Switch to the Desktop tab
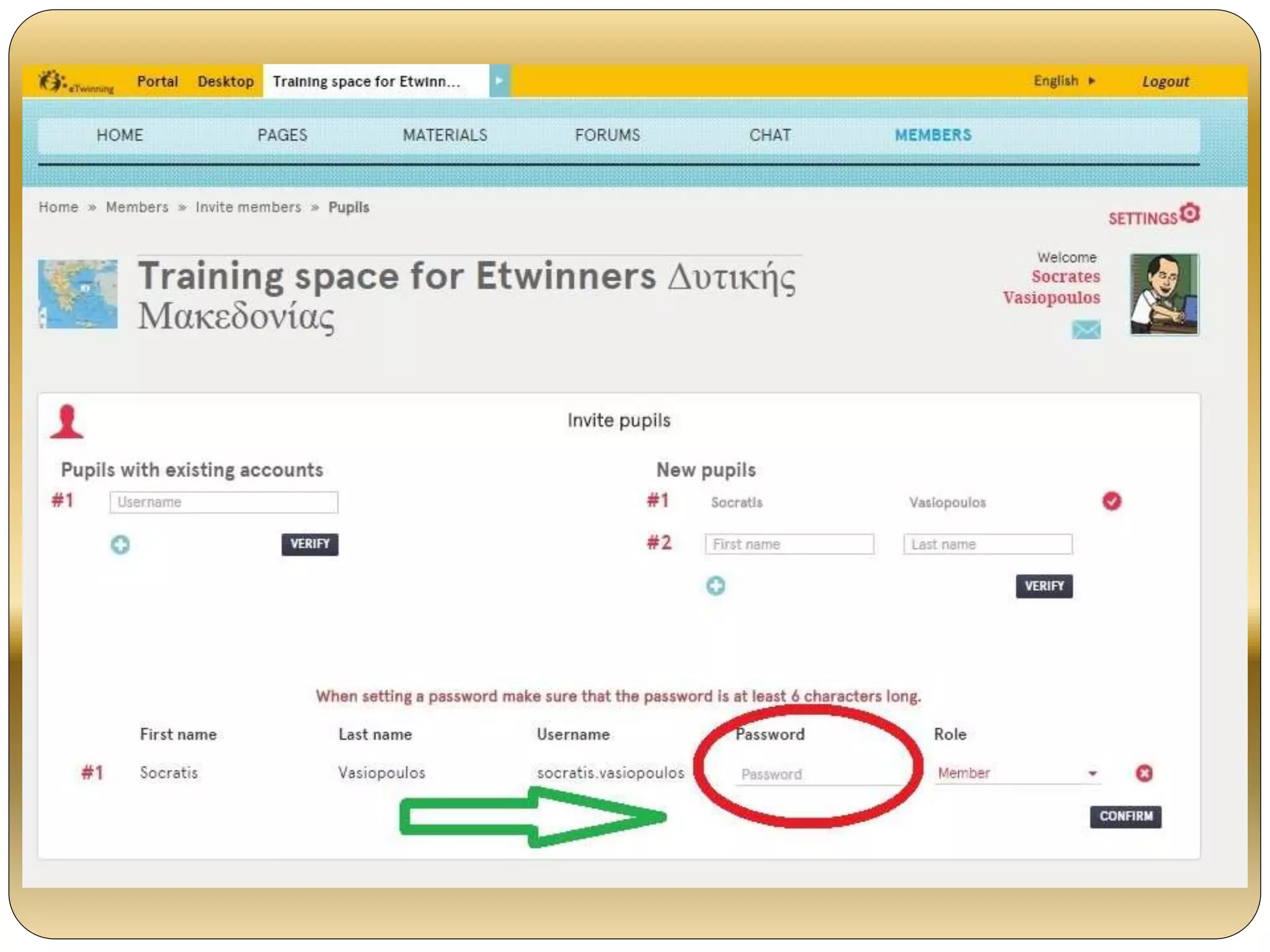This screenshot has width=1270, height=952. point(225,82)
